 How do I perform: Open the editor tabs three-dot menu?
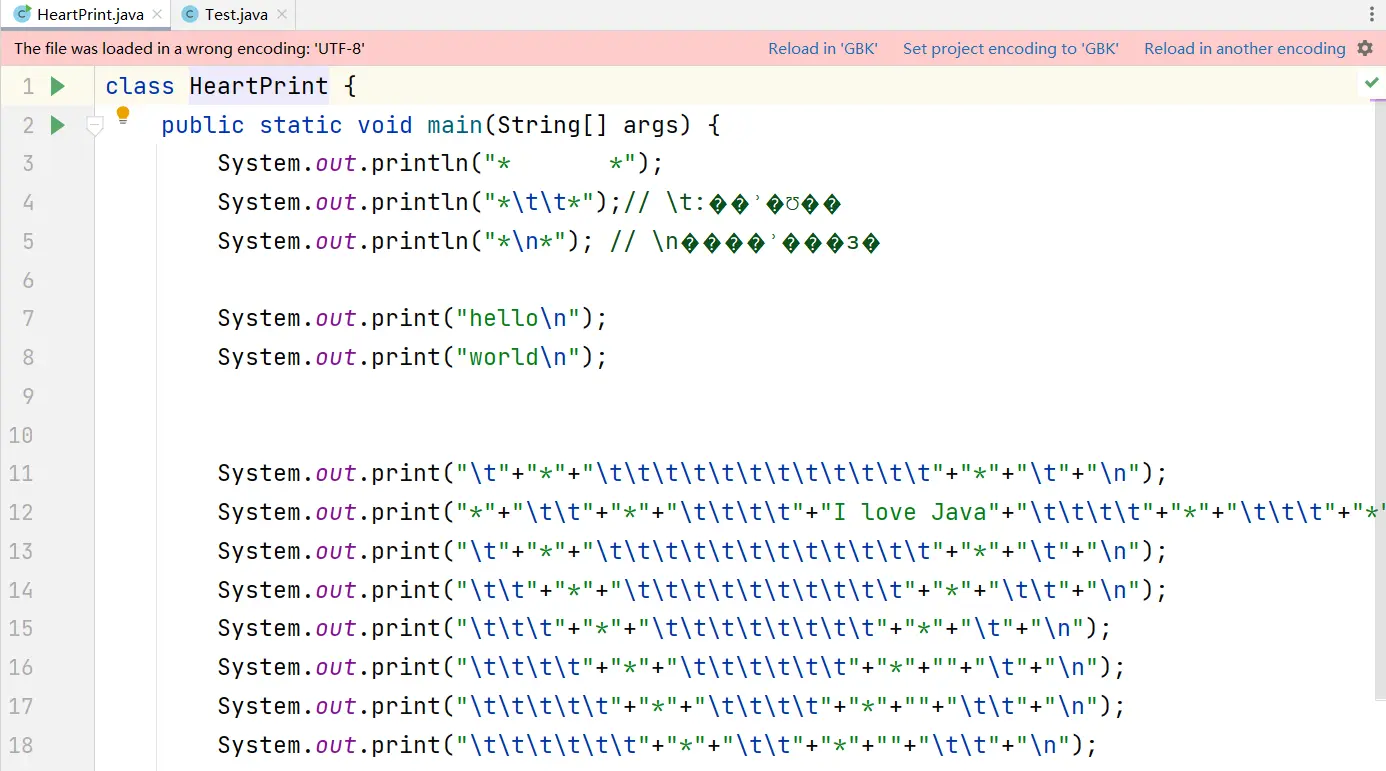pos(1372,15)
